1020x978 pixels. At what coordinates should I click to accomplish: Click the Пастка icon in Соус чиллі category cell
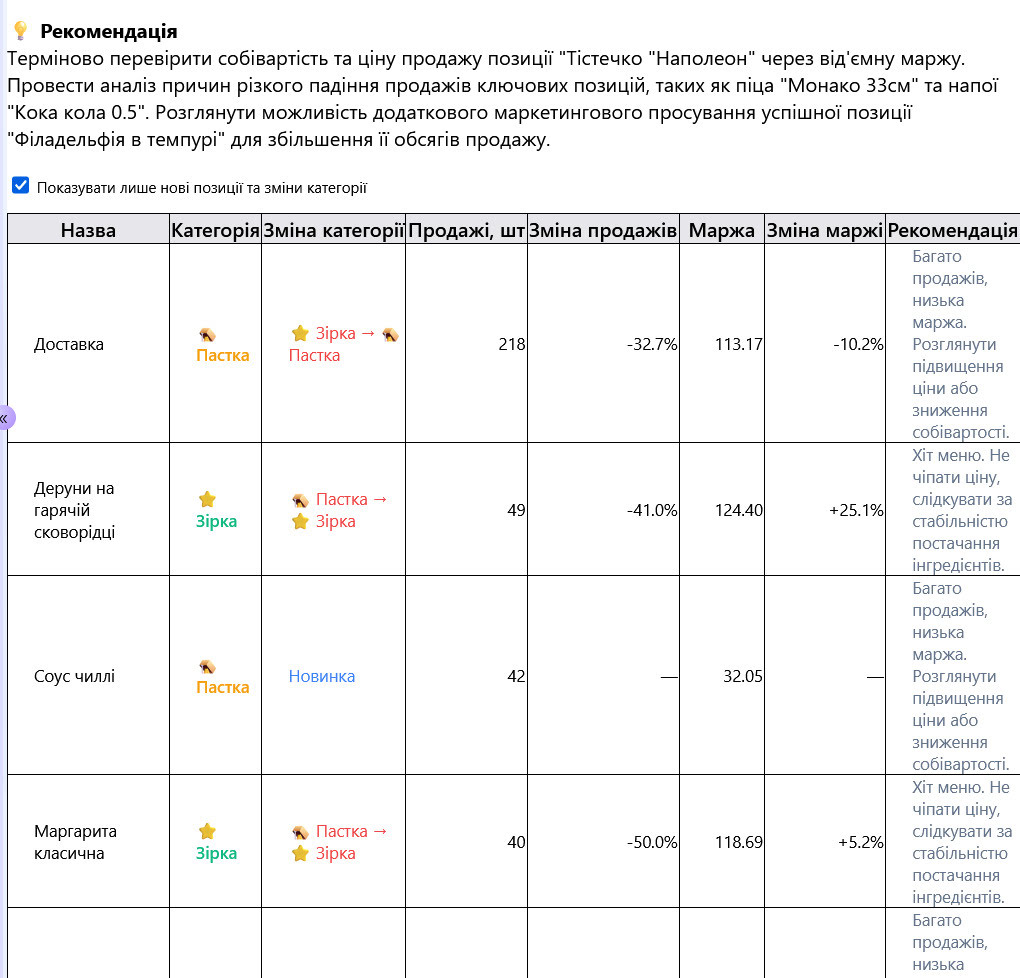208,666
